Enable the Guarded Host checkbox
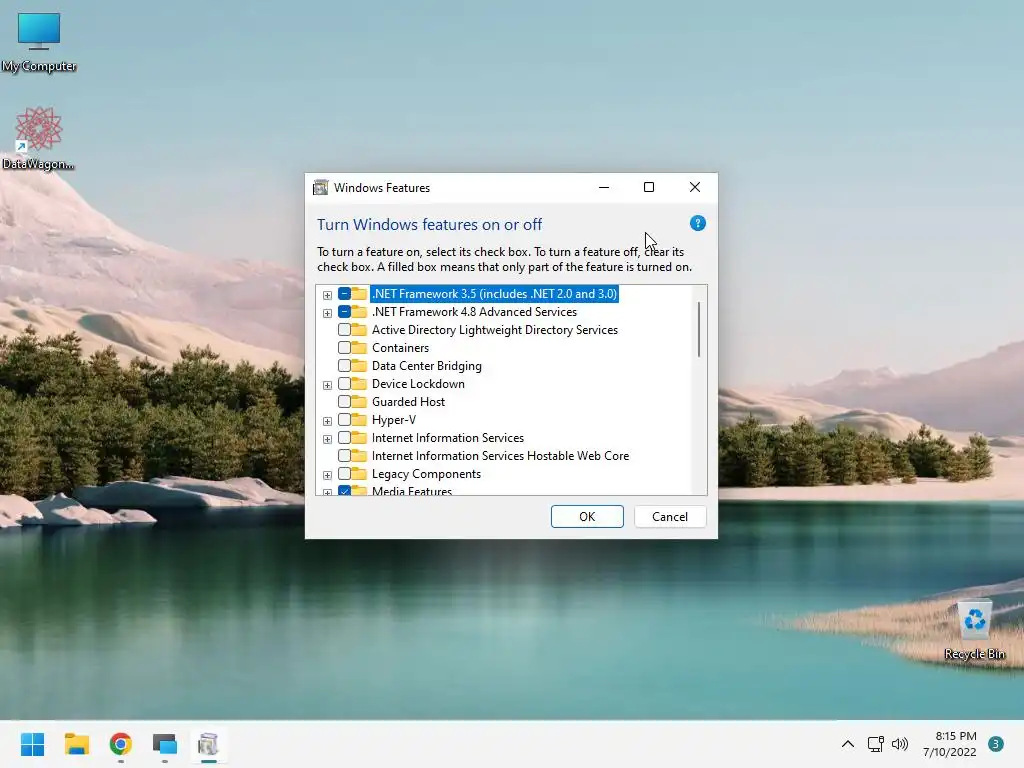This screenshot has width=1024, height=768. (344, 402)
